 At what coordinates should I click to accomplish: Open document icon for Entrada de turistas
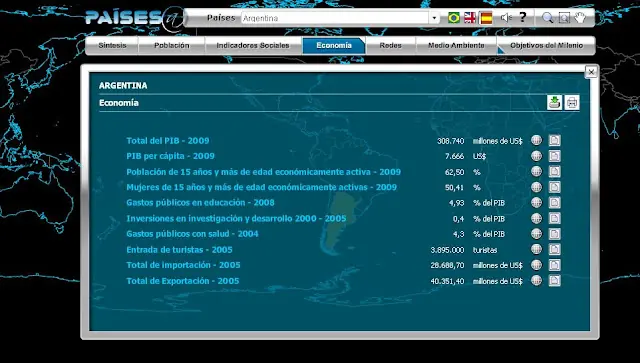[554, 249]
